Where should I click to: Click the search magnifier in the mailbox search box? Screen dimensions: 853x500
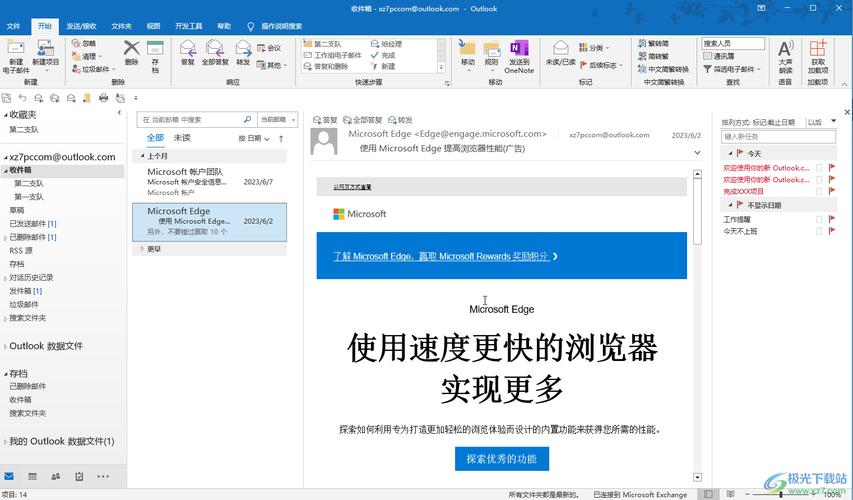(x=248, y=119)
